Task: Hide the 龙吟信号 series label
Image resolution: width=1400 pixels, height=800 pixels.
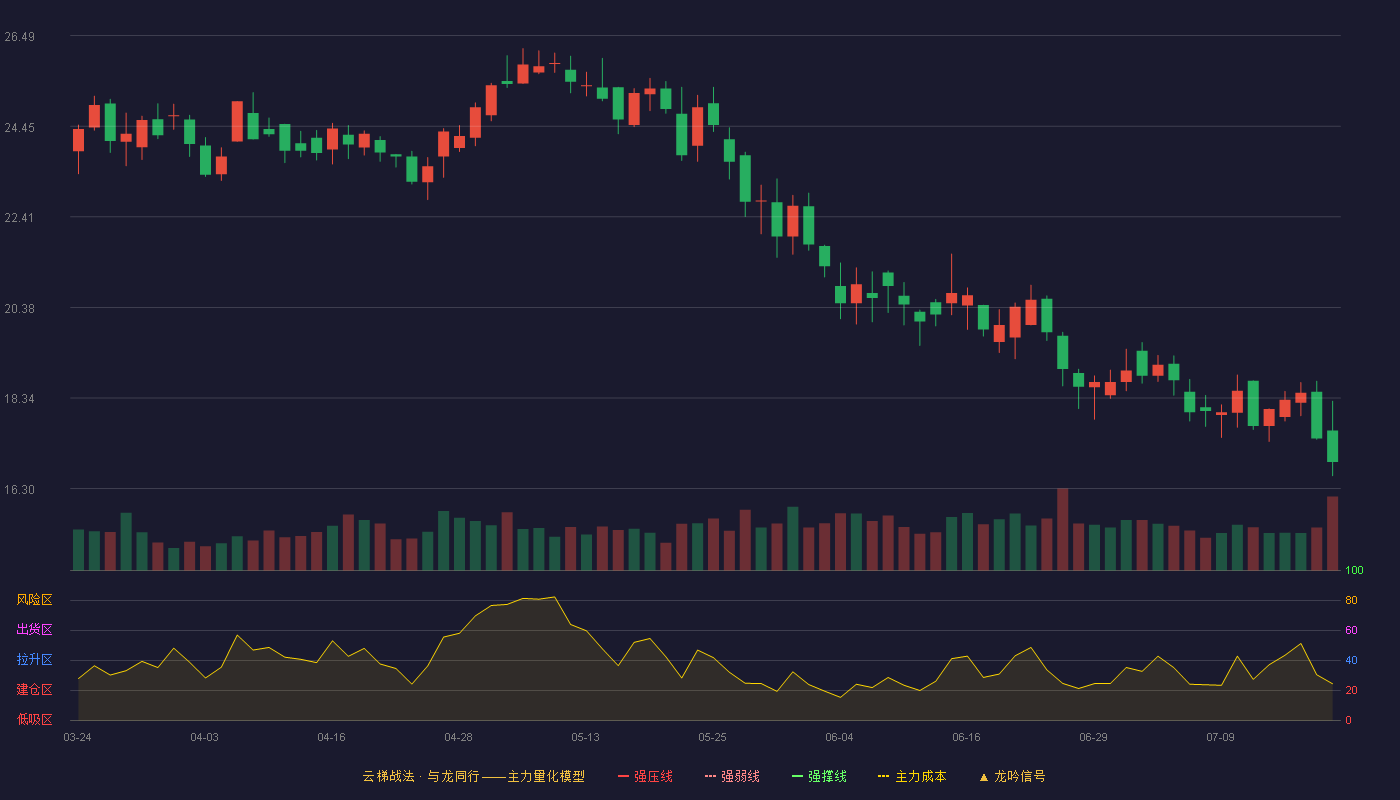Action: 1019,776
